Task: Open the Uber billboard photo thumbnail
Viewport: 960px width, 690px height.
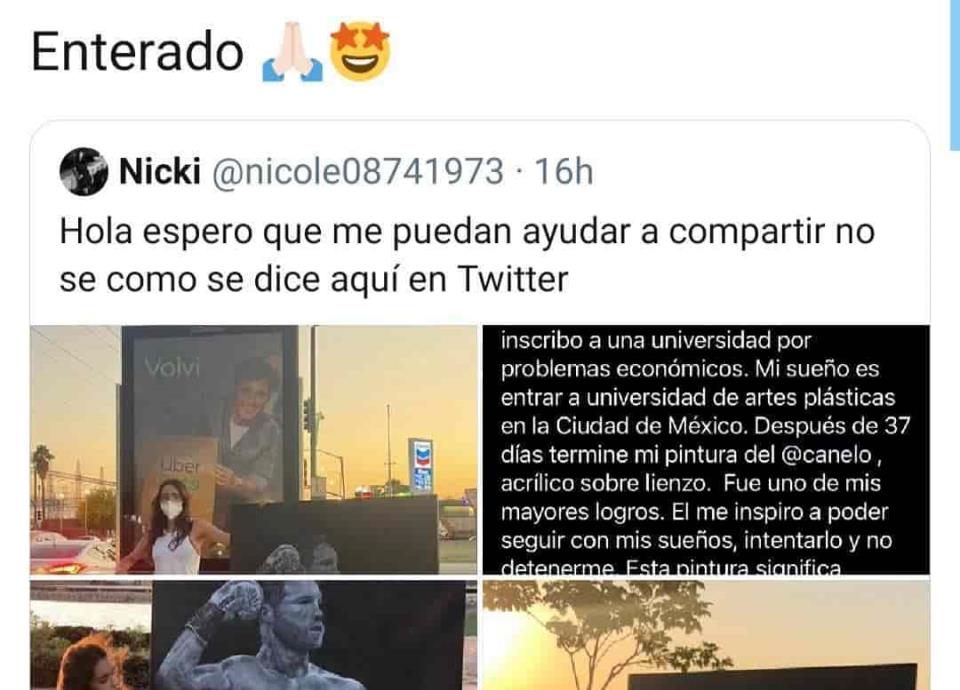Action: point(253,449)
